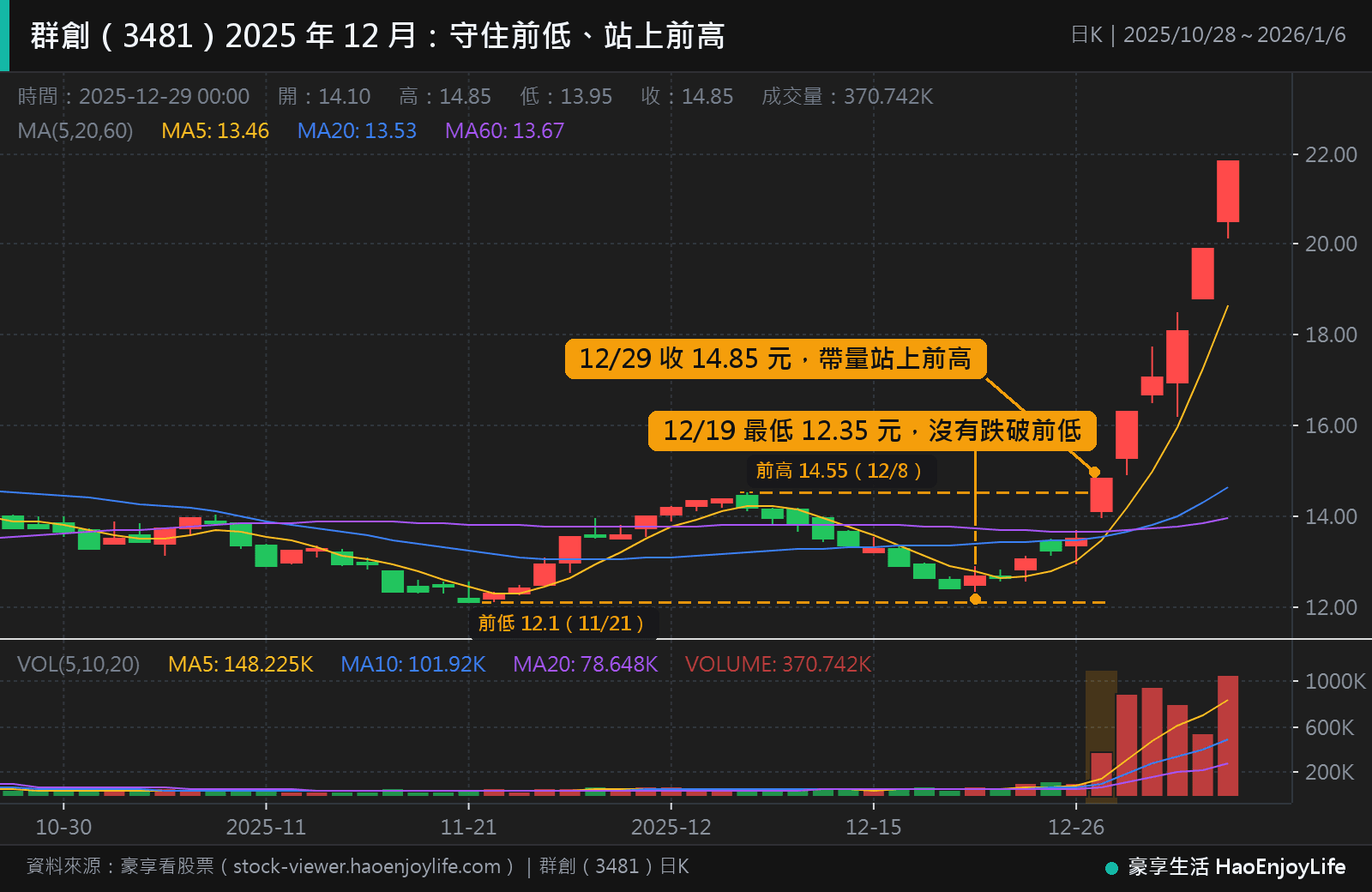Click the orange marker dot on the 12/29 candle
1372x892 pixels.
coord(1094,472)
